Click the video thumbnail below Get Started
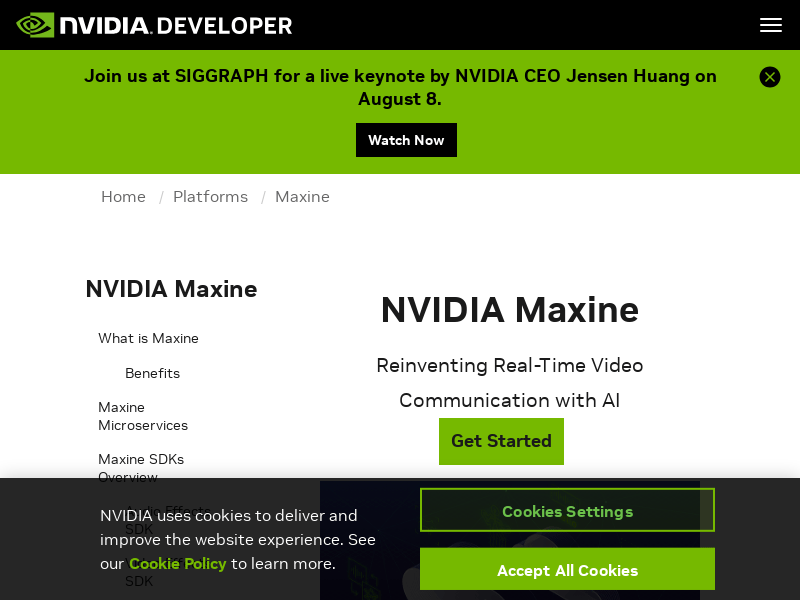The height and width of the screenshot is (600, 800). pyautogui.click(x=510, y=540)
